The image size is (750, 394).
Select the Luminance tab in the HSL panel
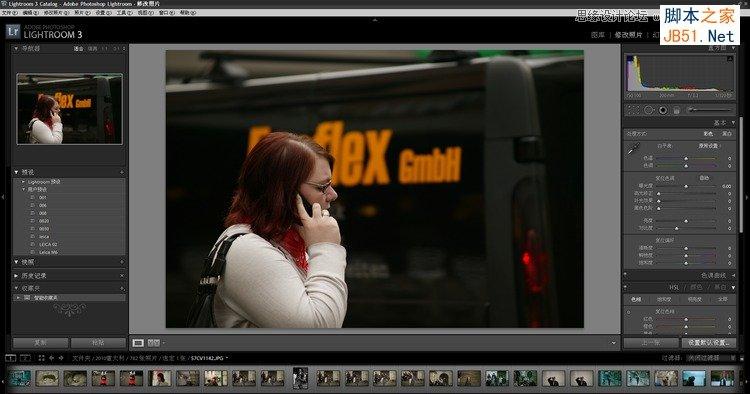[x=694, y=300]
